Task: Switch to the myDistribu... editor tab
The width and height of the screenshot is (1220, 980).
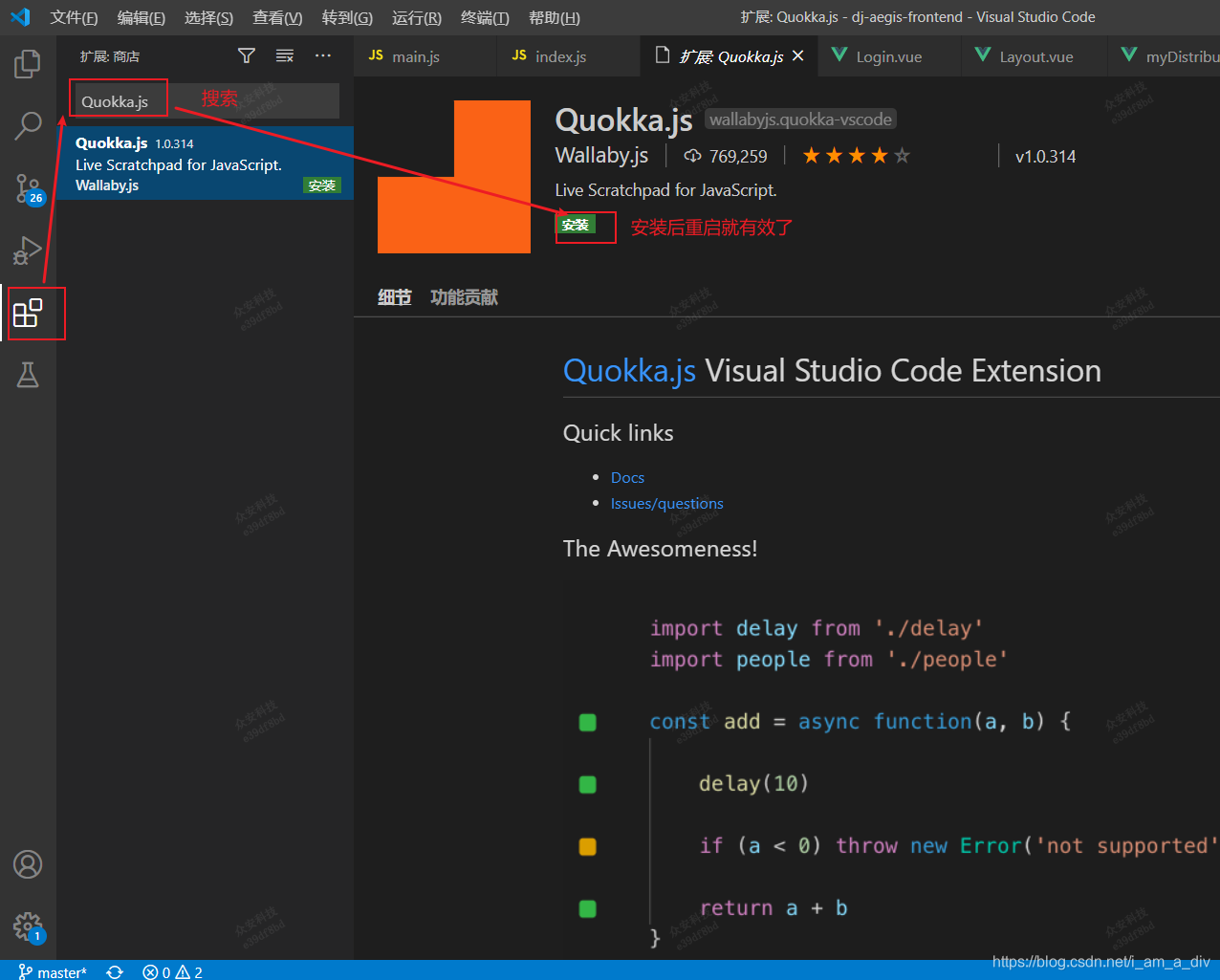Action: 1165,56
